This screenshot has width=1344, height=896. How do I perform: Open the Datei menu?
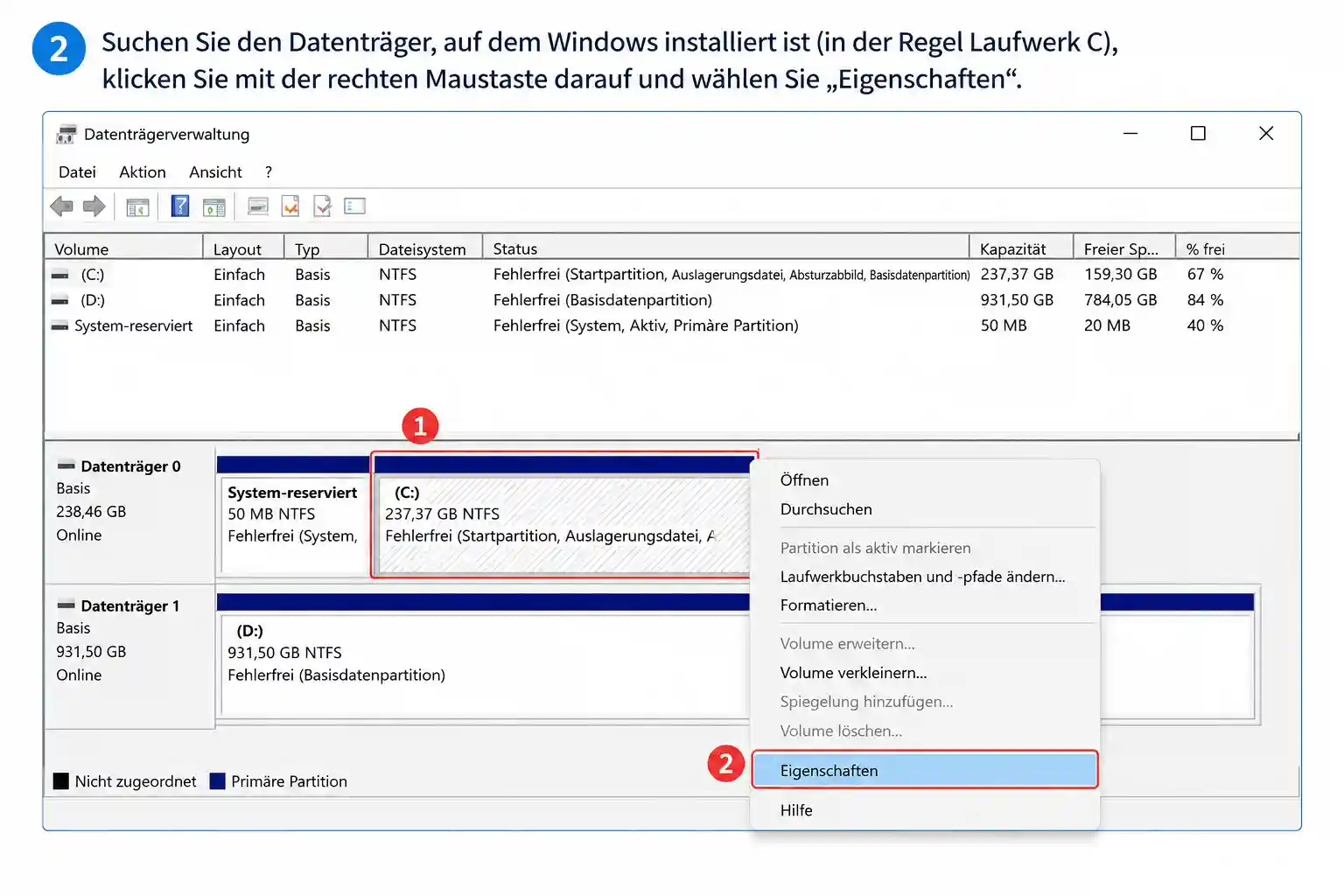pos(77,172)
